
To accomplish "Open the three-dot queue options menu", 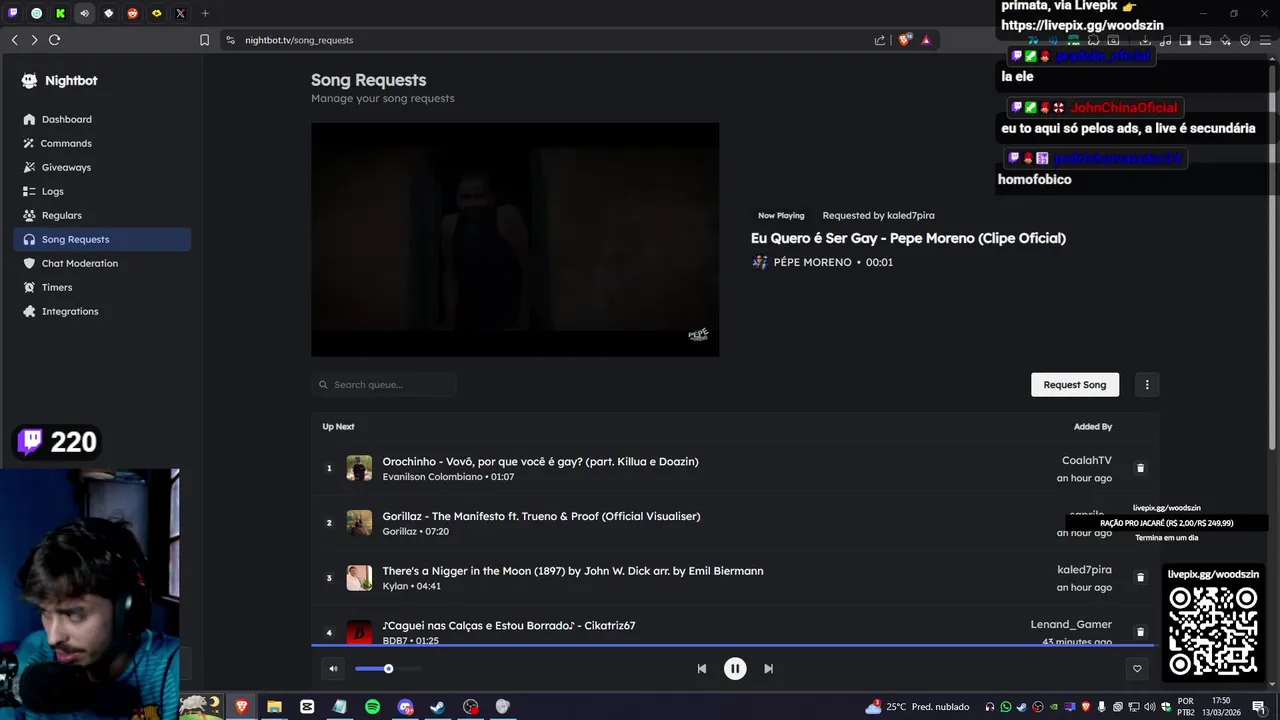I will (1147, 385).
